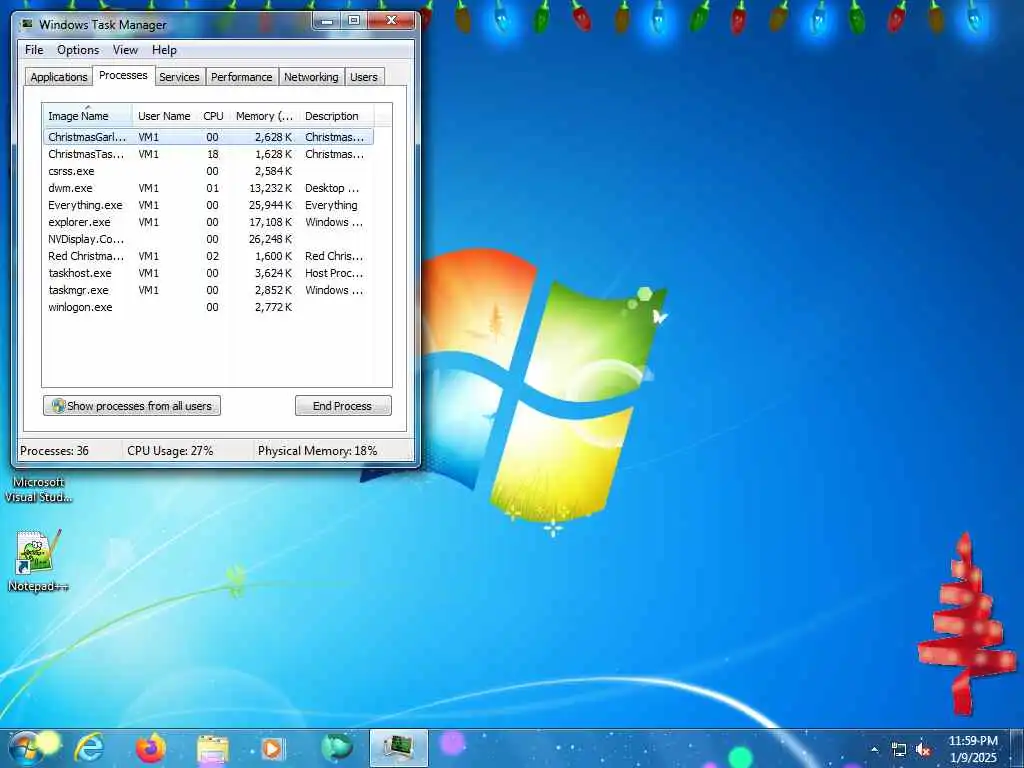Click the Processes: 36 status entry

pyautogui.click(x=54, y=451)
